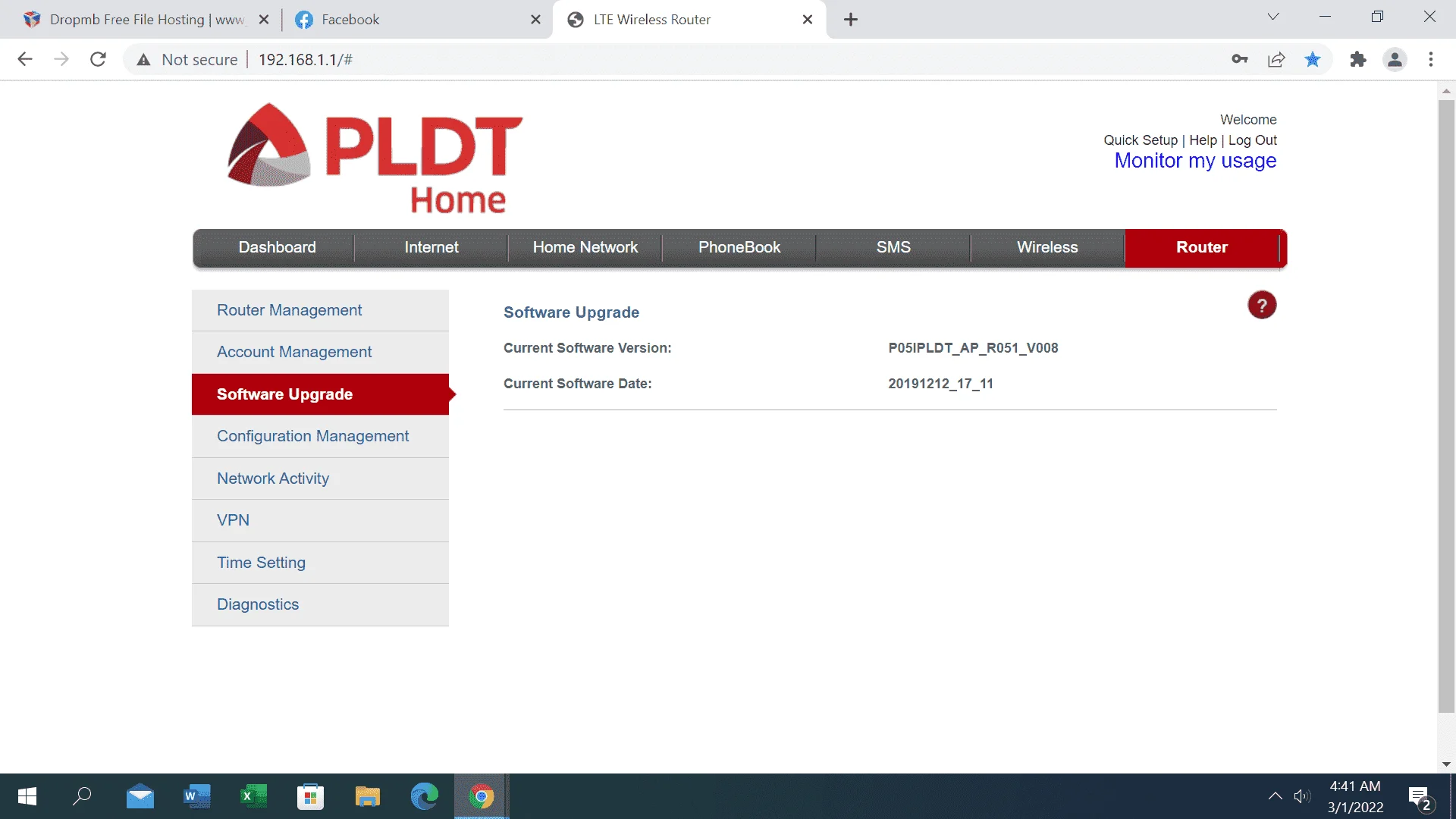Close the Dropmb Free File Hosting tab
This screenshot has height=819, width=1456.
point(264,20)
